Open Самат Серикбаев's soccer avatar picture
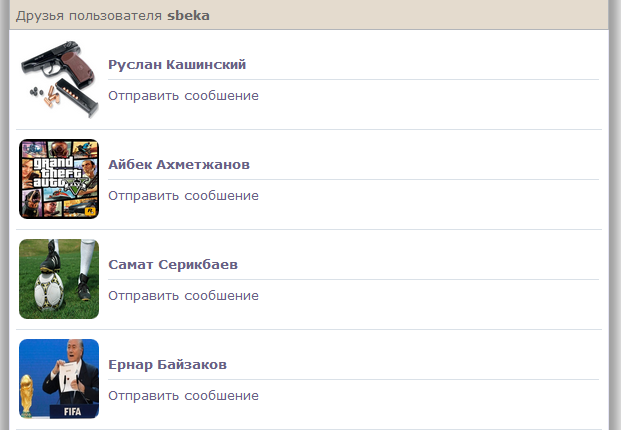This screenshot has width=621, height=430. click(59, 279)
